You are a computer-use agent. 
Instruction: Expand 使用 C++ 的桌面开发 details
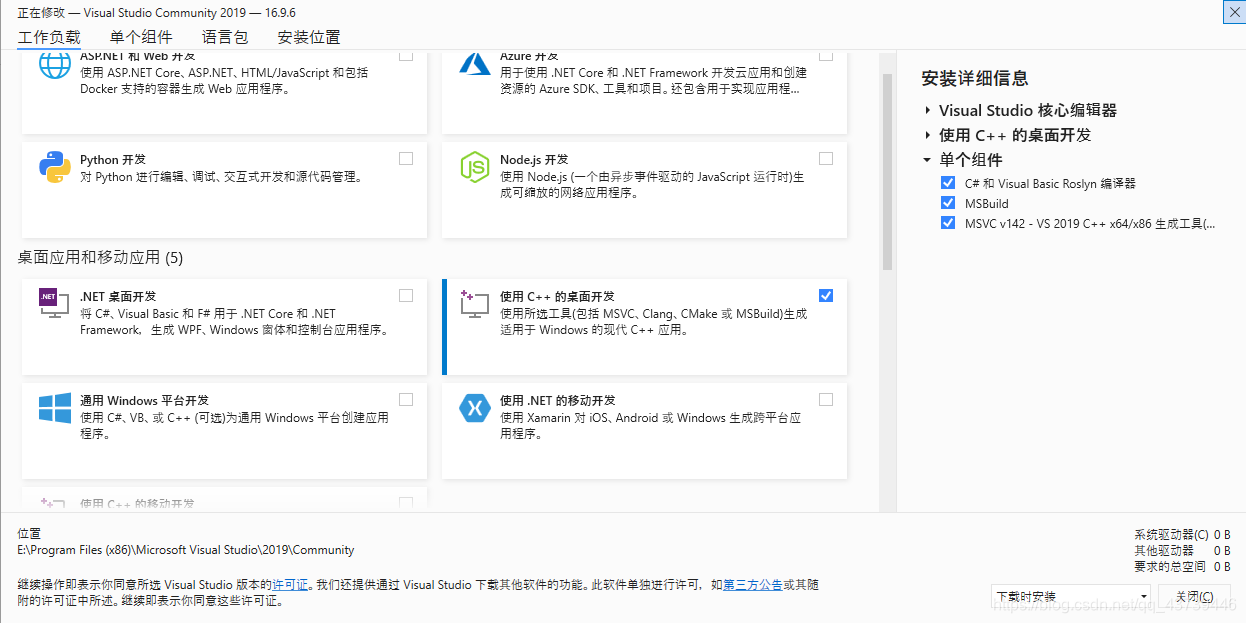(x=928, y=135)
